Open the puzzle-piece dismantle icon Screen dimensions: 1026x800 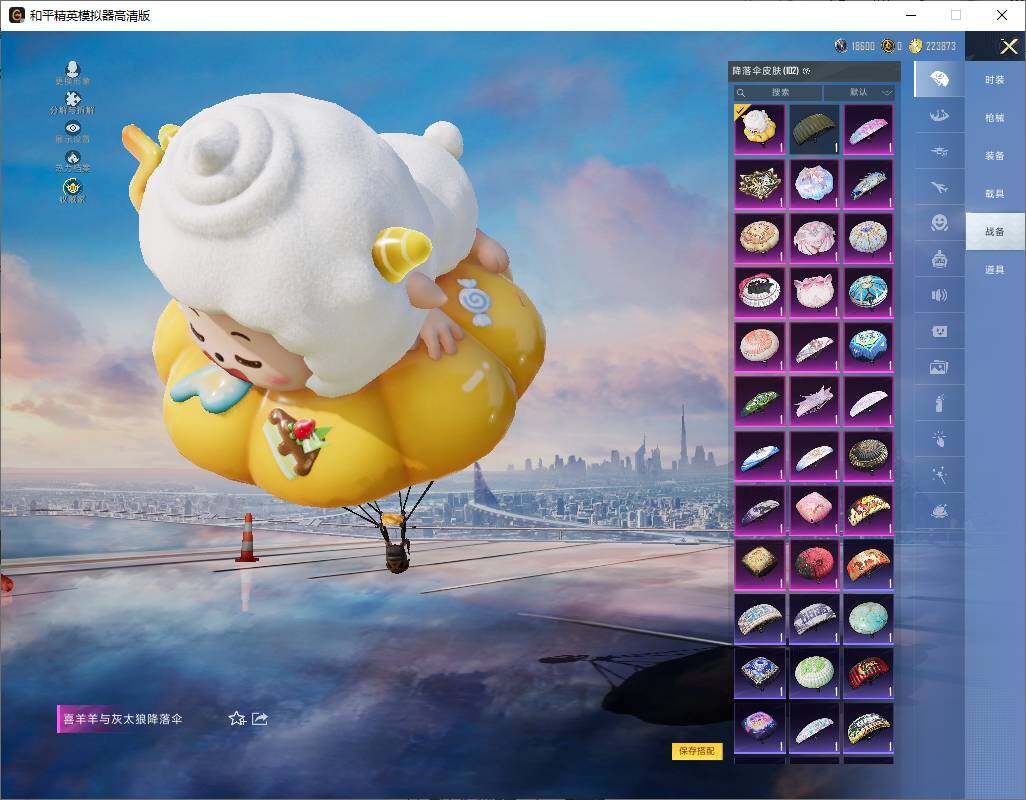73,99
